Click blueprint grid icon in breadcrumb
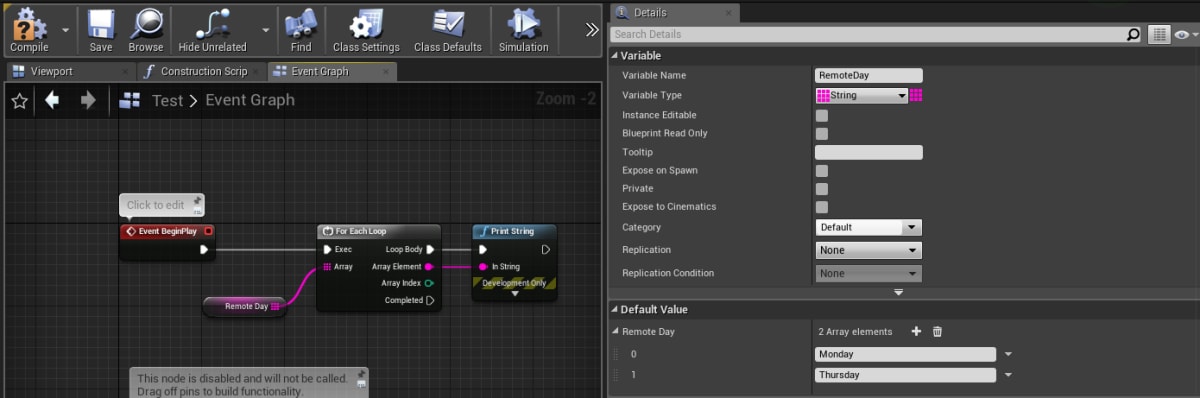This screenshot has width=1200, height=398. pos(129,100)
